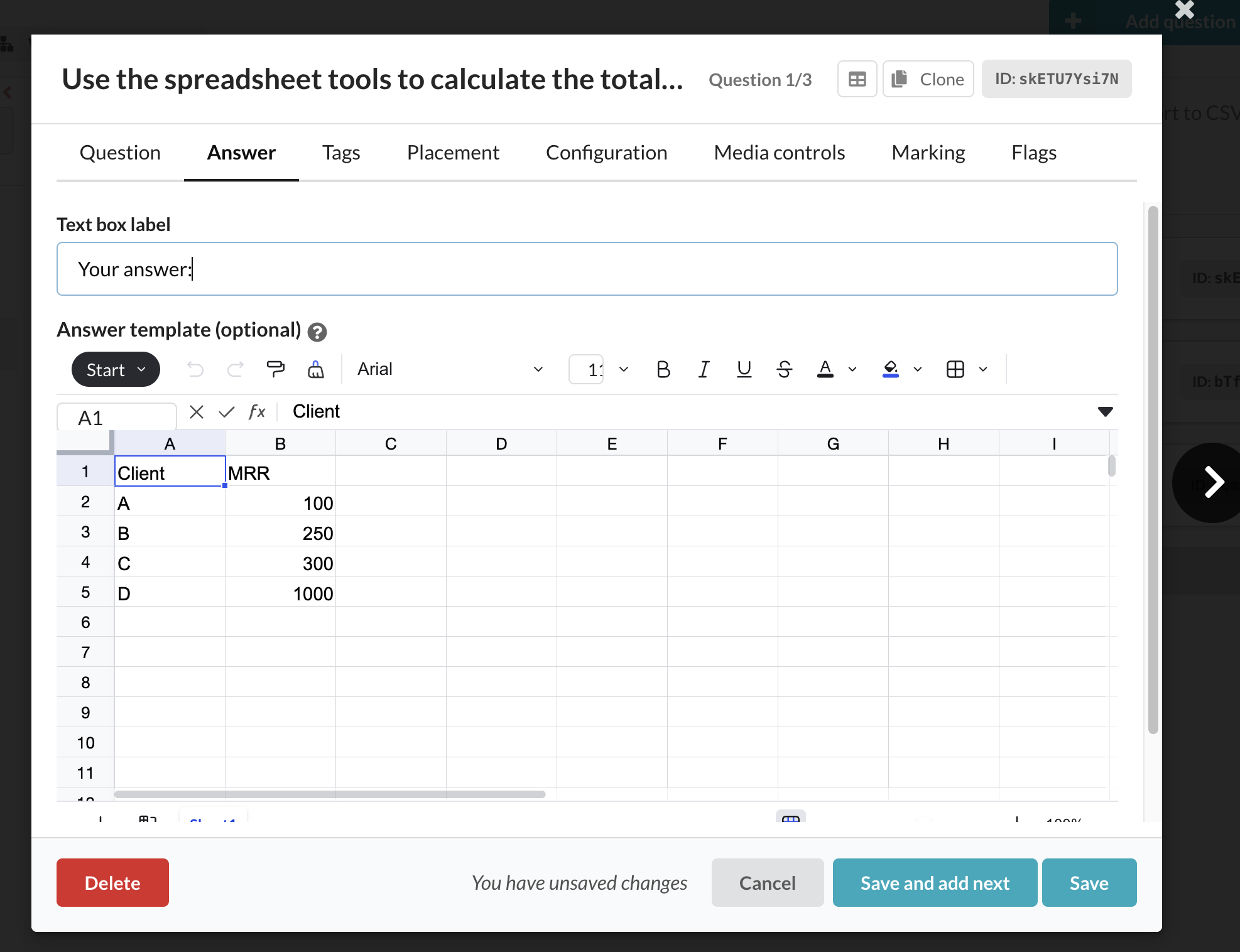Cancel cell edit with X icon

coord(197,412)
